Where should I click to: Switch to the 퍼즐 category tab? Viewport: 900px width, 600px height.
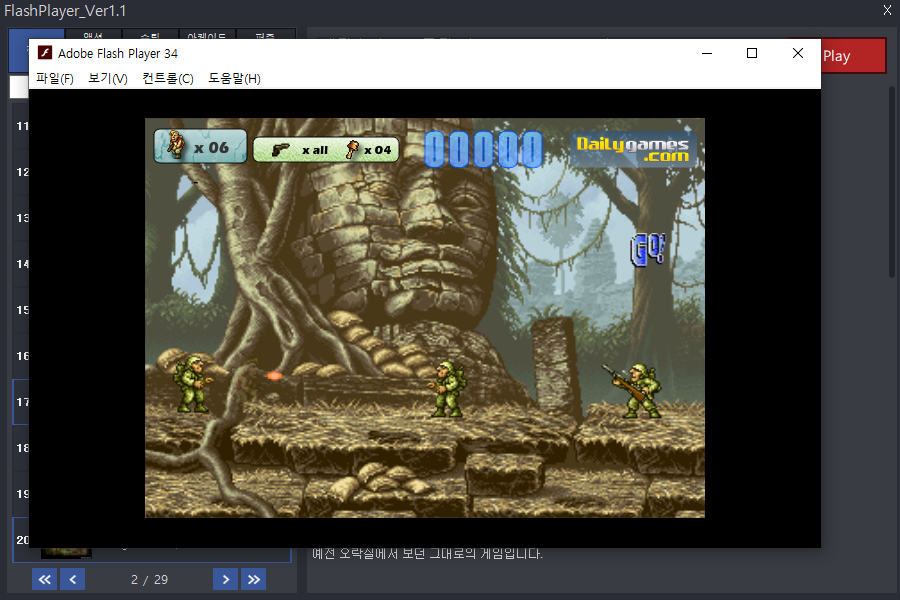(265, 34)
